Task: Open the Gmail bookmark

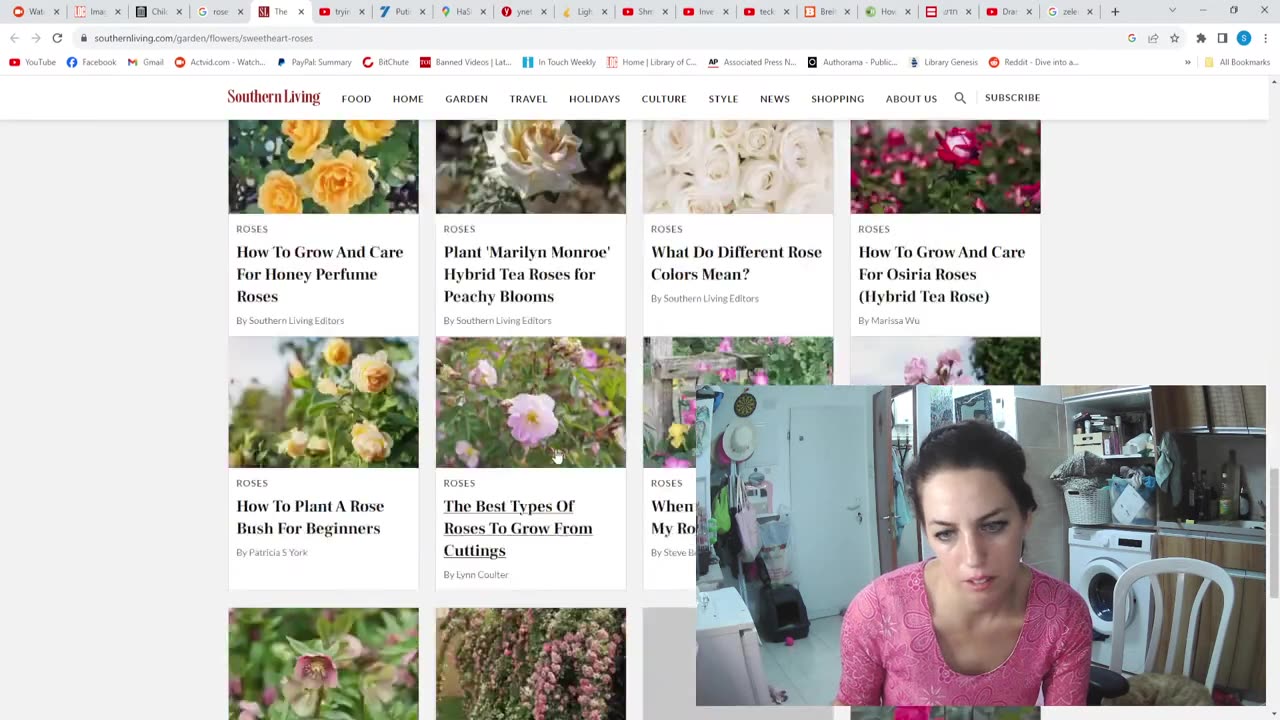Action: [146, 62]
